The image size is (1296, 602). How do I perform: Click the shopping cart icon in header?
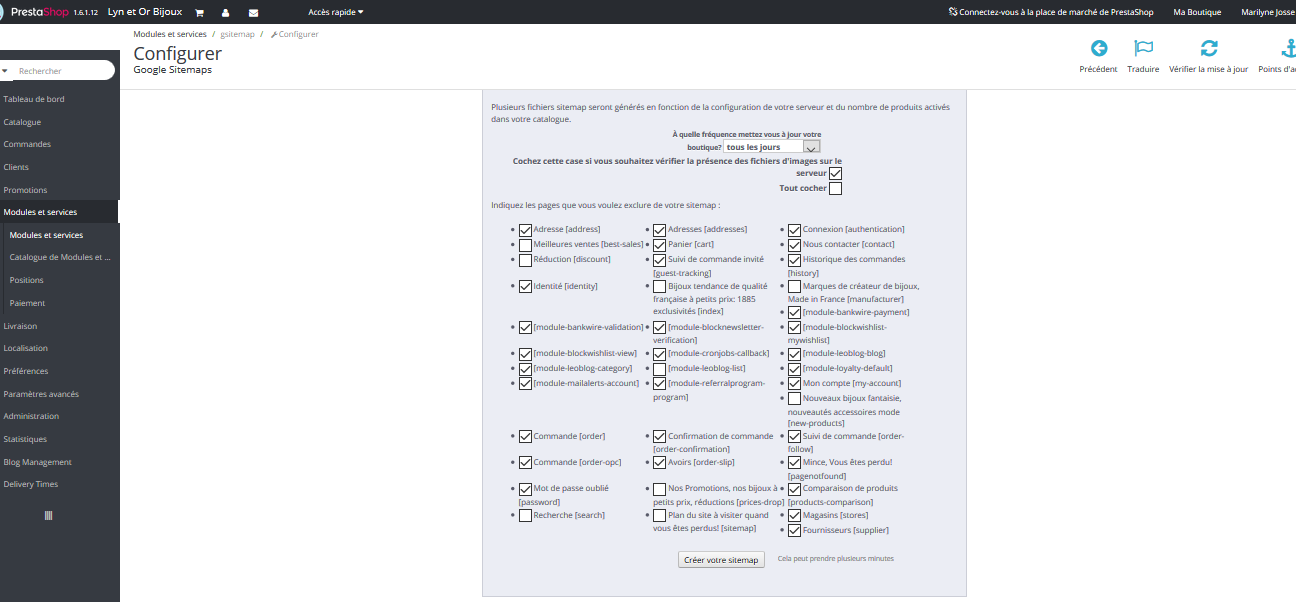coord(200,12)
